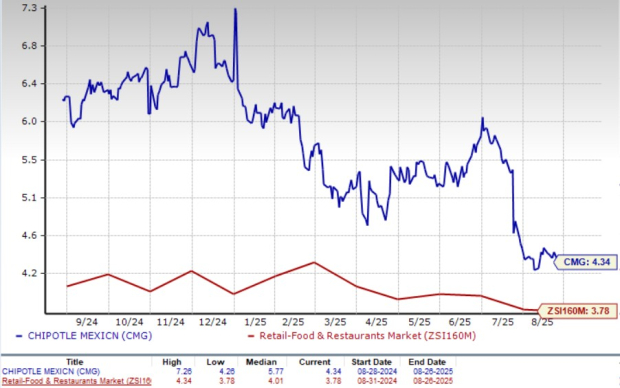
Task: Click the 3/25 x-axis label
Action: (x=335, y=322)
